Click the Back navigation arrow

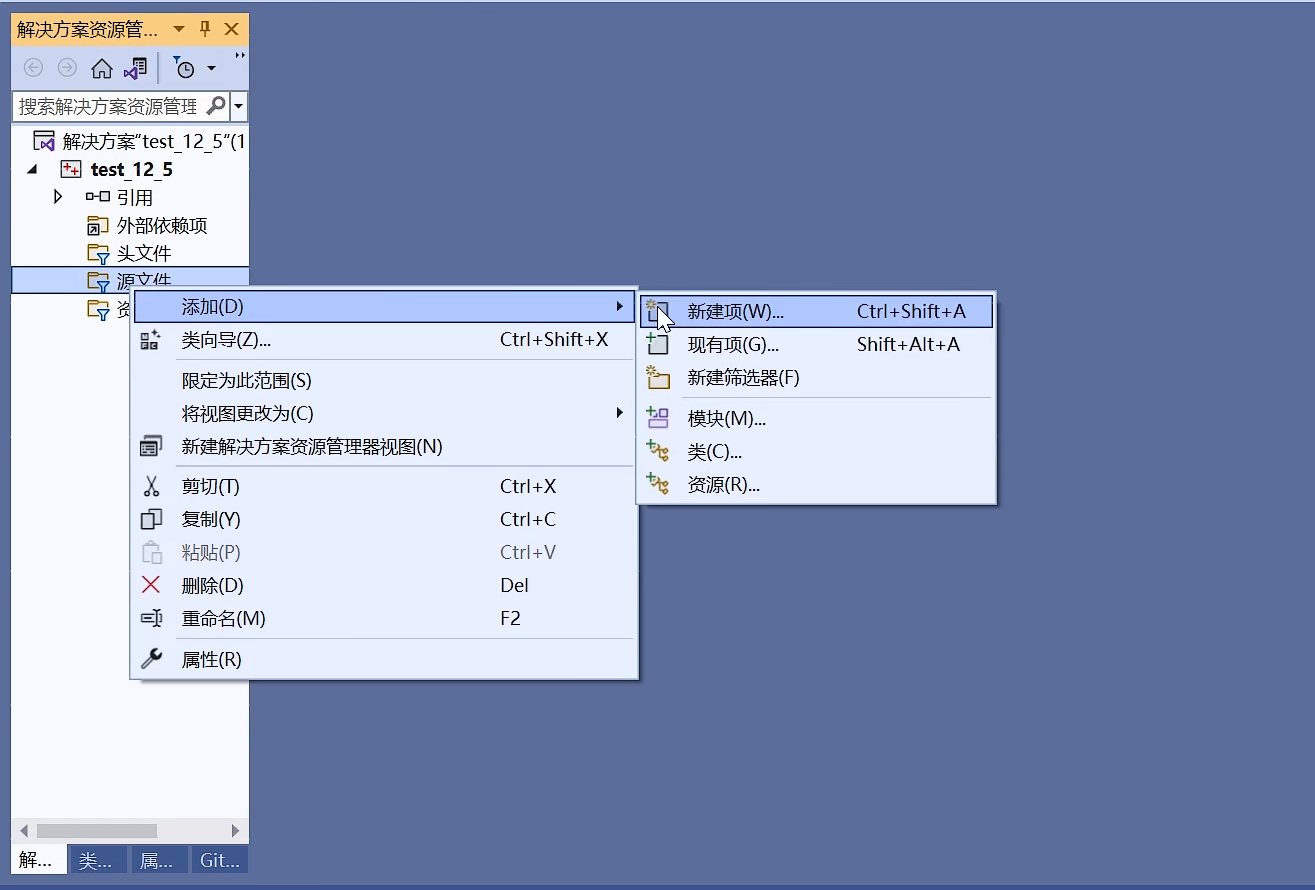coord(34,68)
